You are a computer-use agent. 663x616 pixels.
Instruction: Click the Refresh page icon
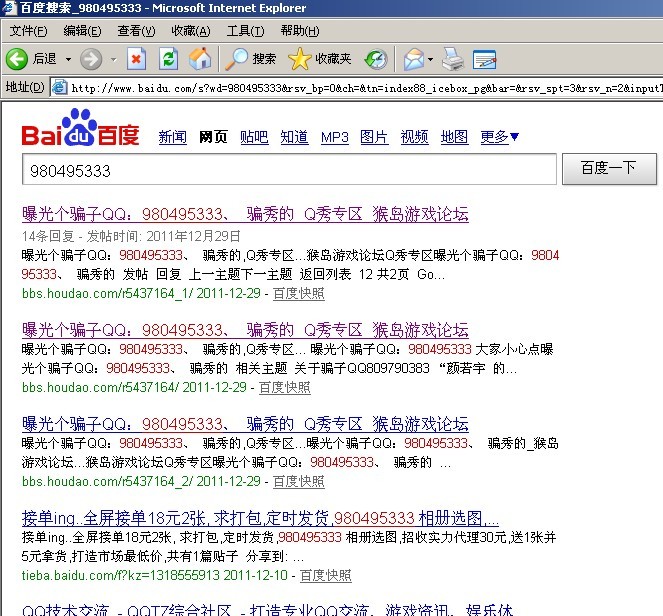tap(168, 59)
